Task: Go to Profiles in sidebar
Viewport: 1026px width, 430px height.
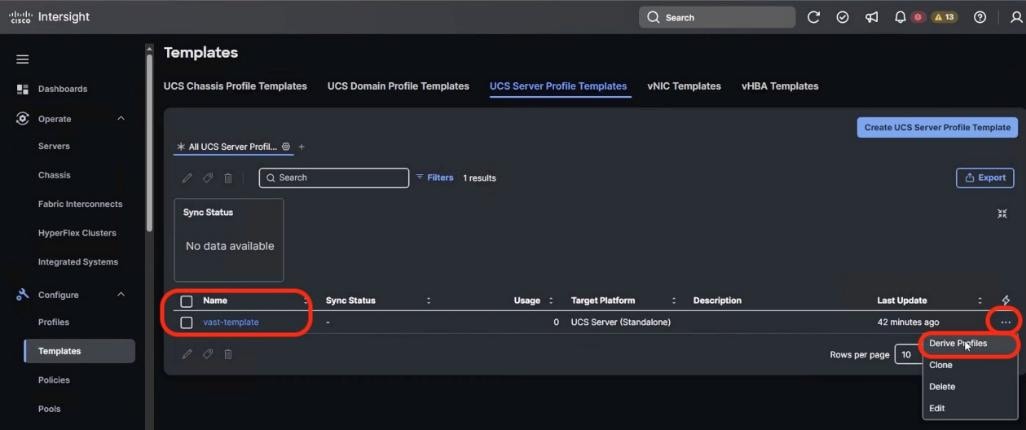Action: pos(54,322)
